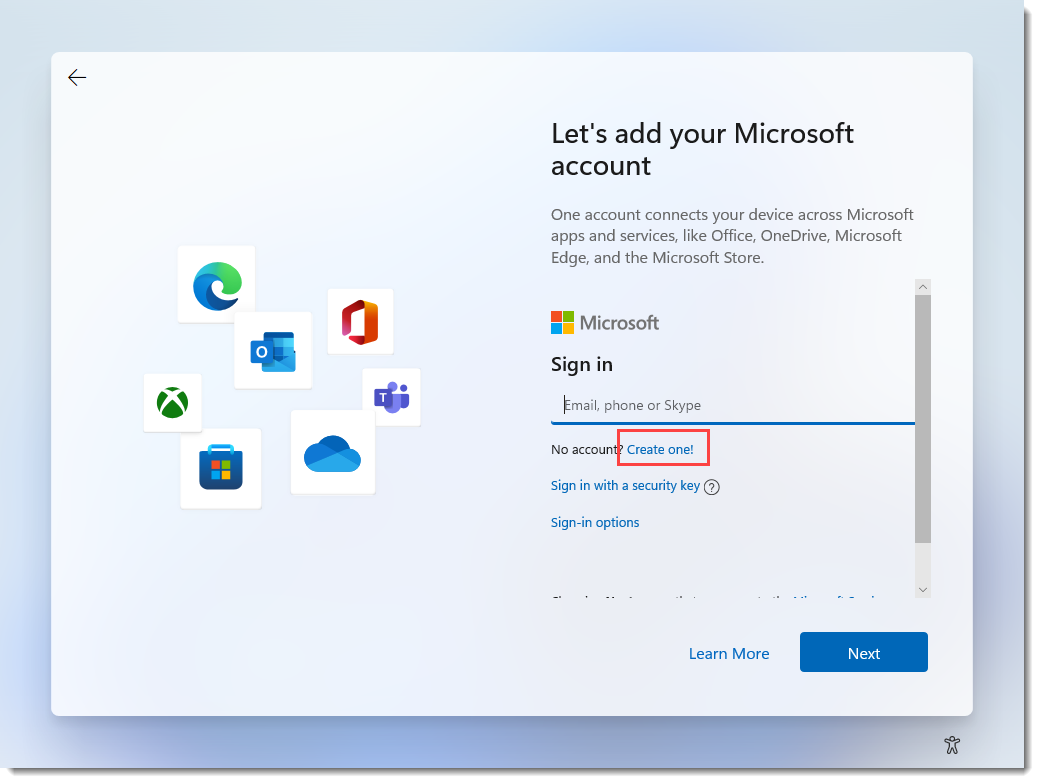Click the scrollbar up arrow
1039x783 pixels.
tap(922, 286)
